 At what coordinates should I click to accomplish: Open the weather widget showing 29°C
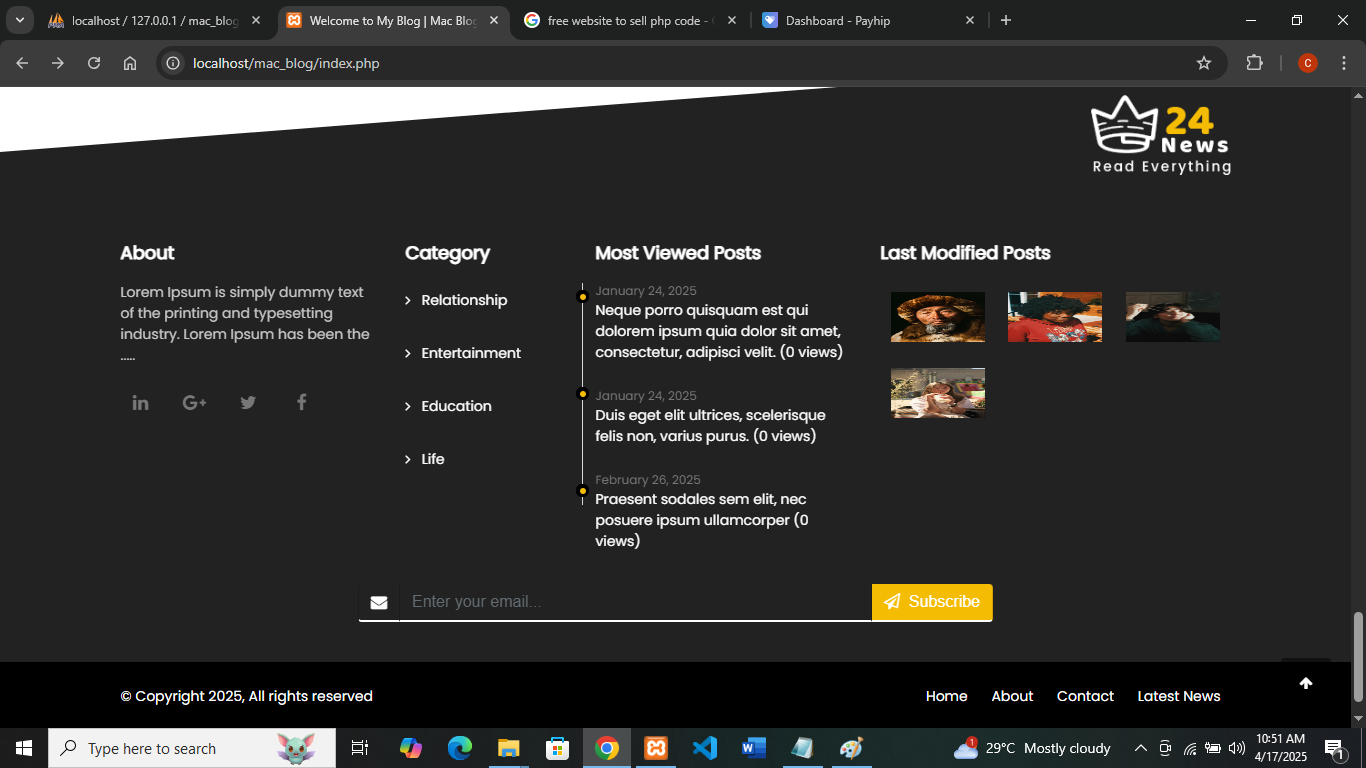point(1032,748)
